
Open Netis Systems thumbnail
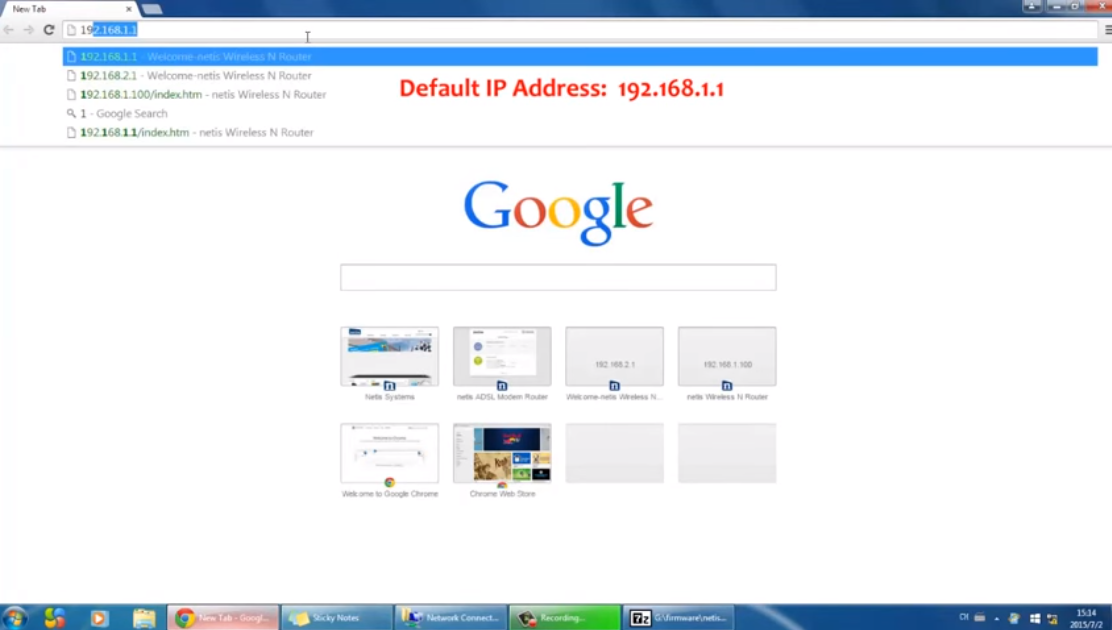pyautogui.click(x=389, y=357)
